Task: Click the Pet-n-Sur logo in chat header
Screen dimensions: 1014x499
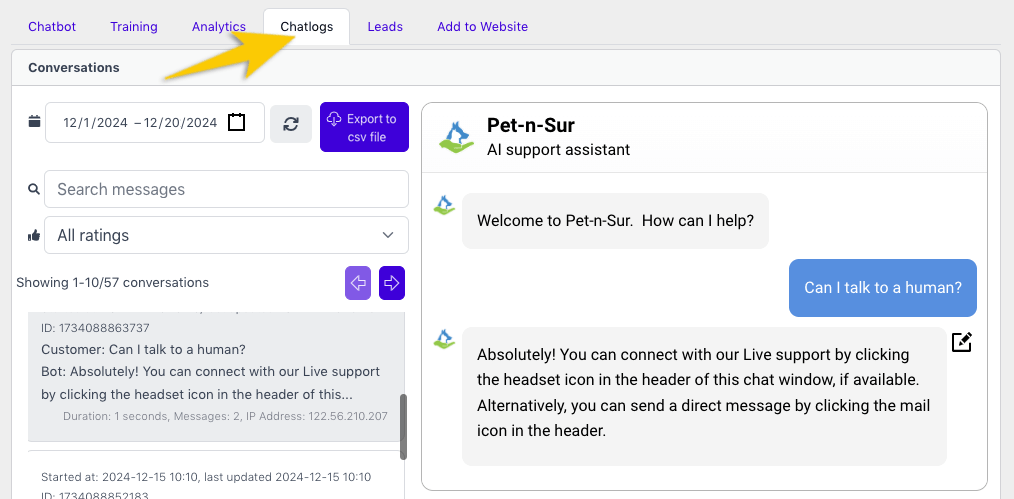Action: click(457, 137)
